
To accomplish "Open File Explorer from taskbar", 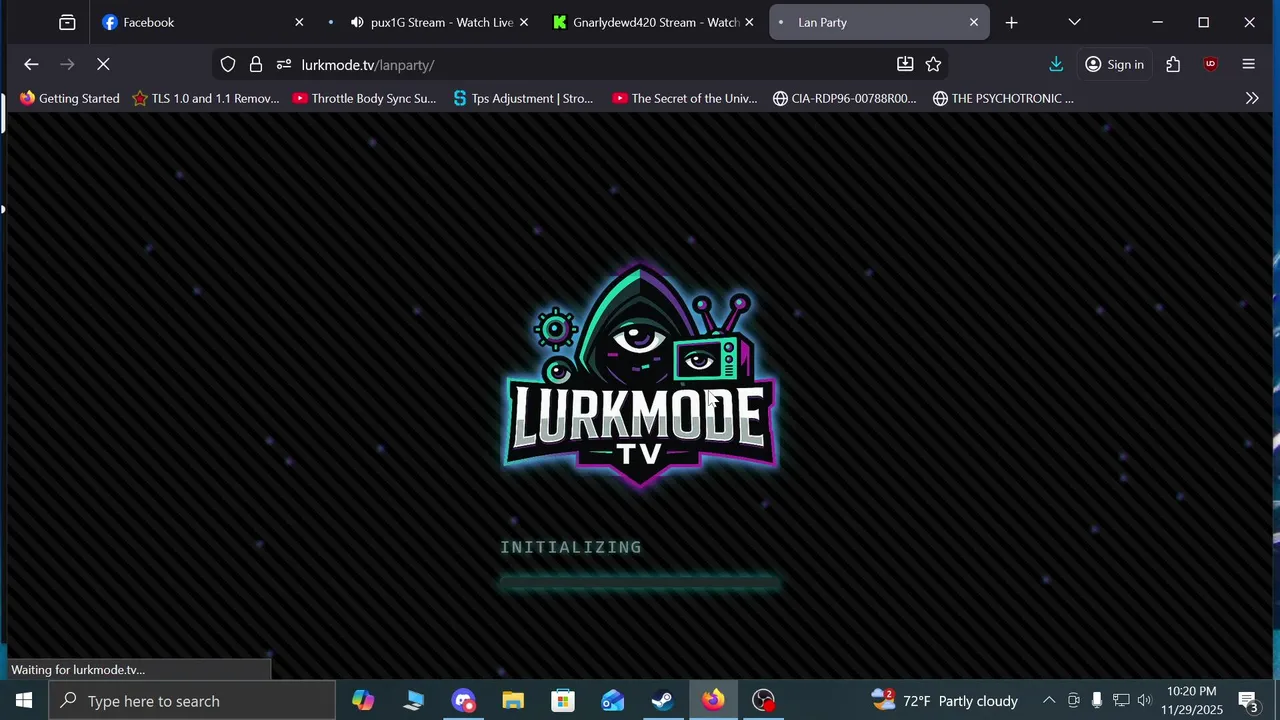I will pos(513,700).
